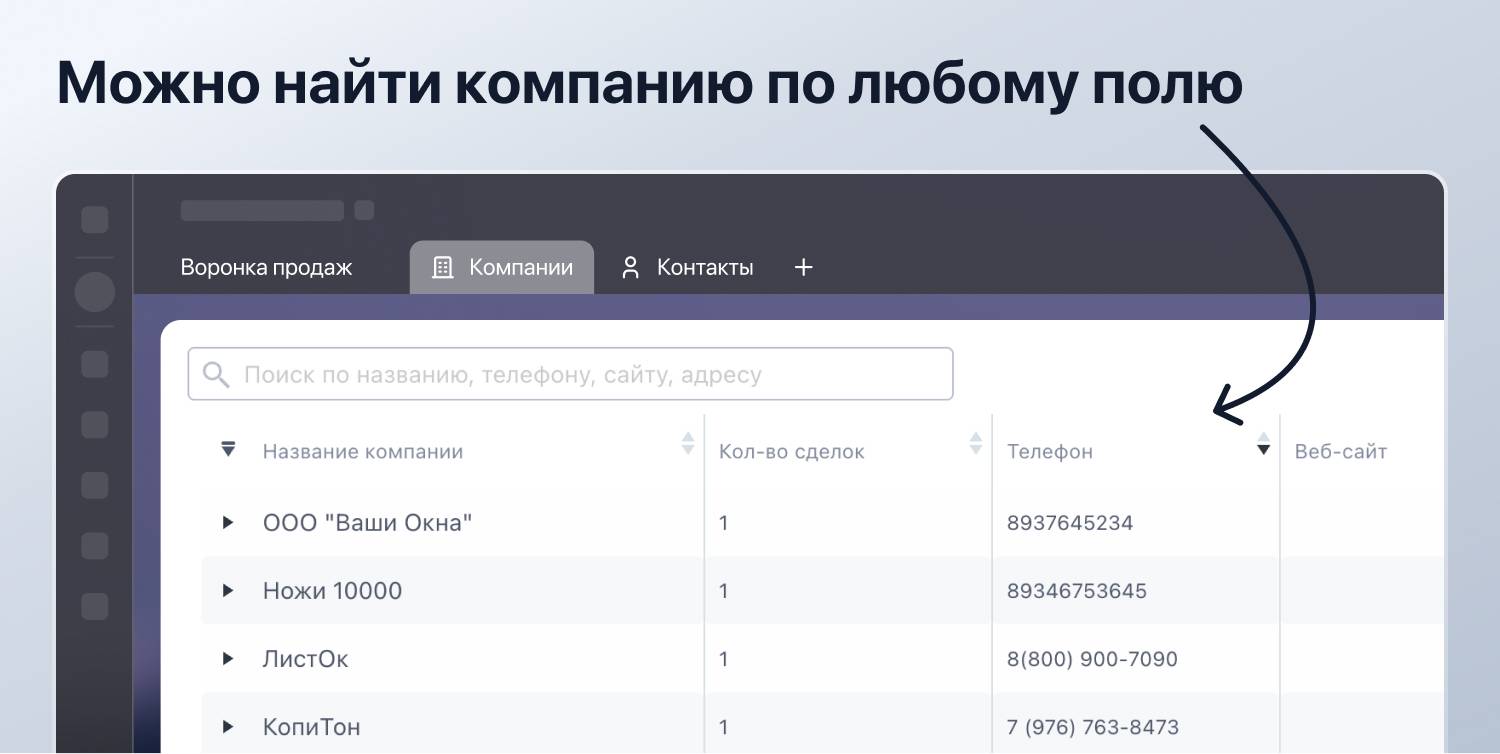Screen dimensions: 1500x754
Task: Switch to Воронка продаж tab
Action: [x=266, y=268]
